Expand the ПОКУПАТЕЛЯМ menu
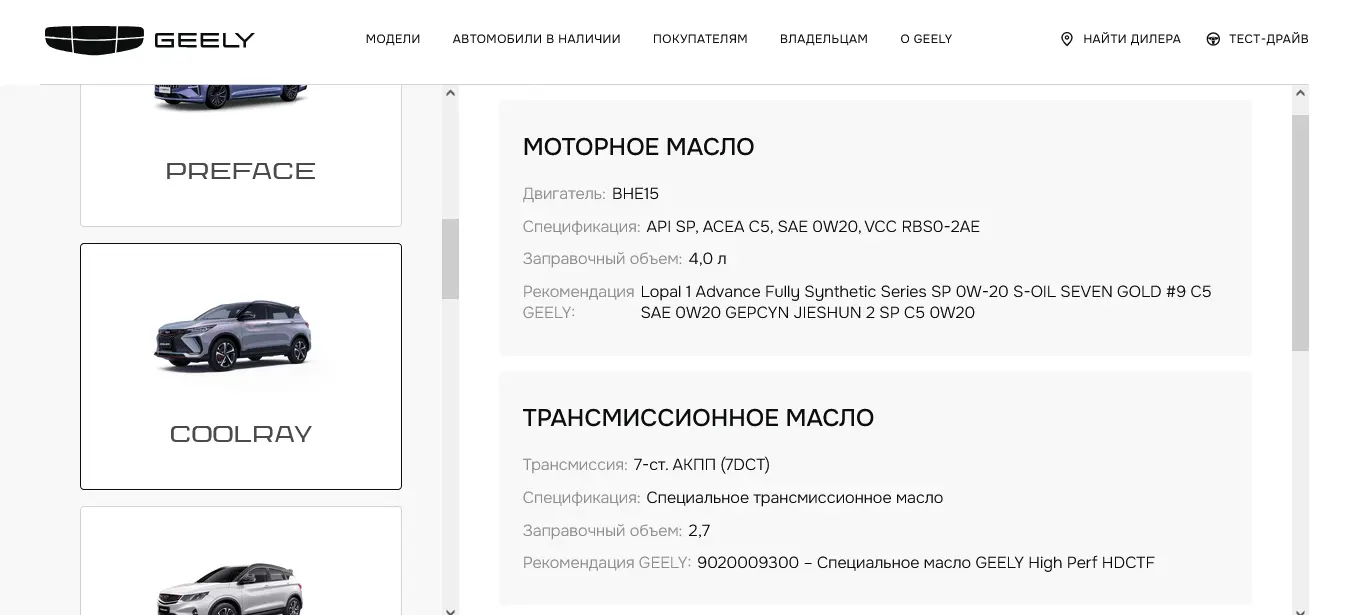 click(700, 39)
